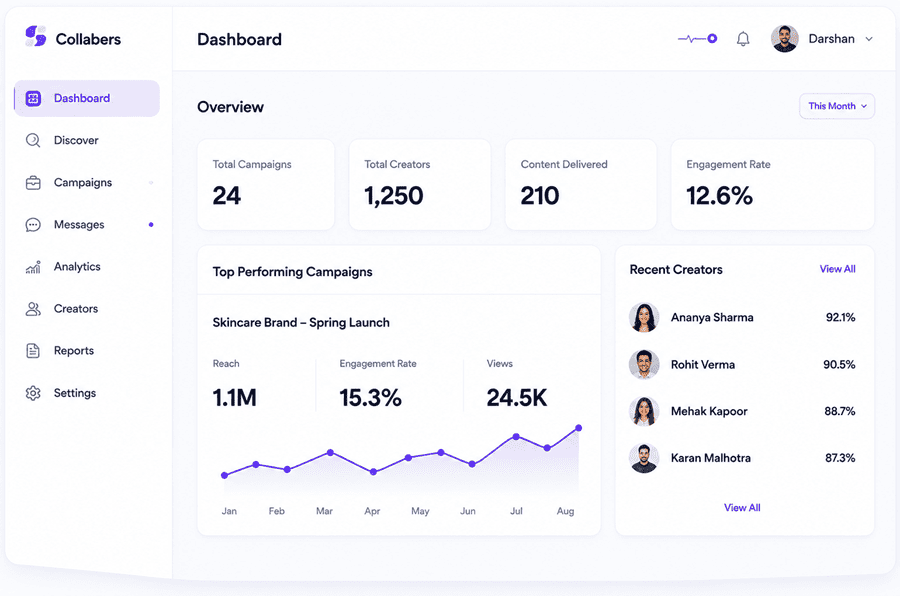
Task: Go to the Analytics menu label
Action: 77,266
